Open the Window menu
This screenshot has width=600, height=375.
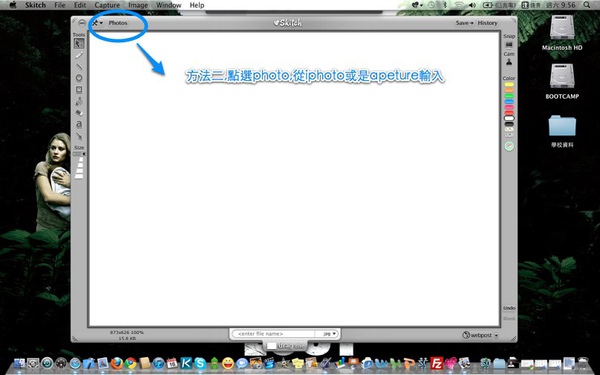coord(169,5)
